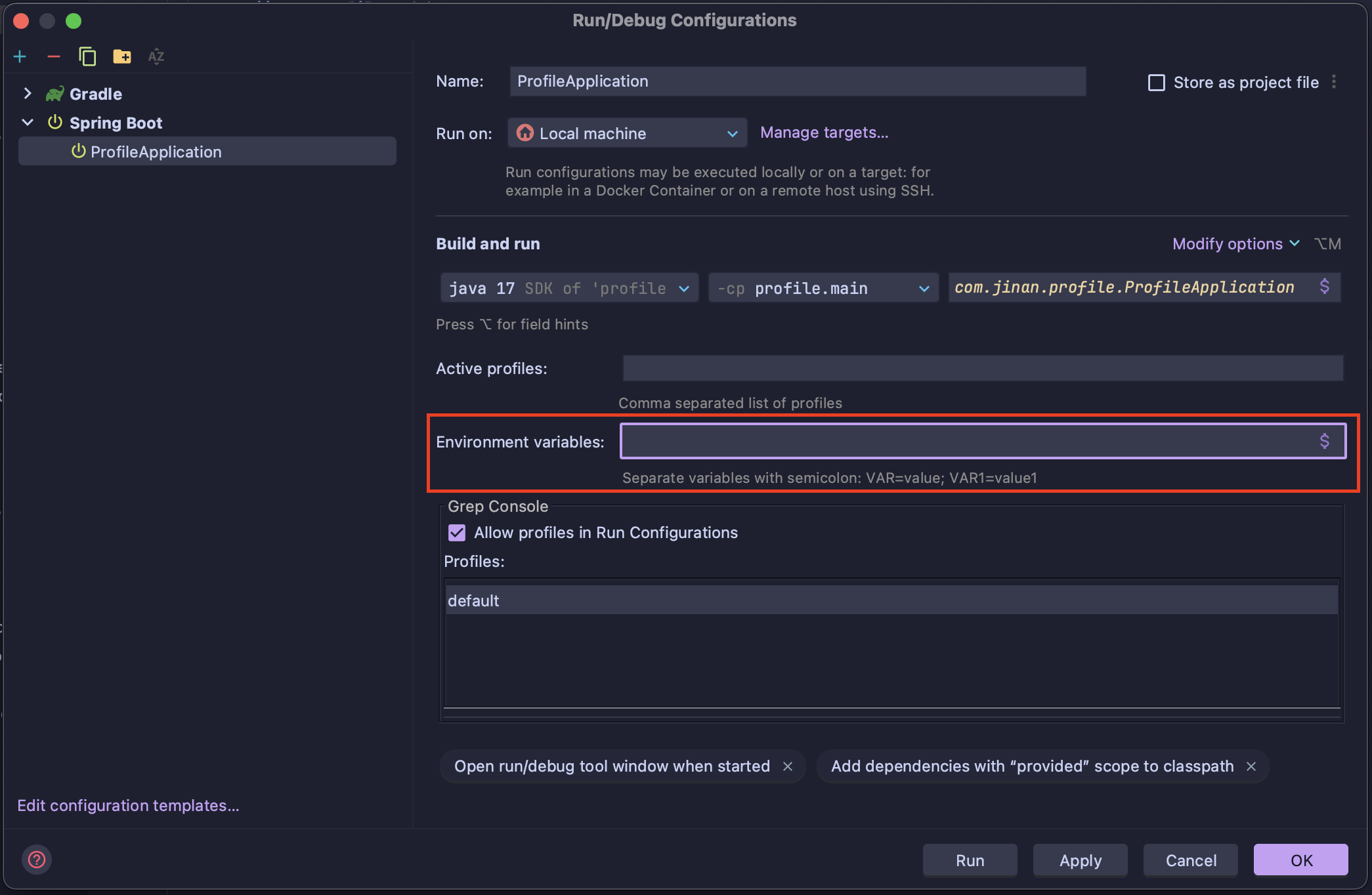This screenshot has width=1372, height=895.
Task: Click the Create New Folder icon
Action: pos(121,56)
